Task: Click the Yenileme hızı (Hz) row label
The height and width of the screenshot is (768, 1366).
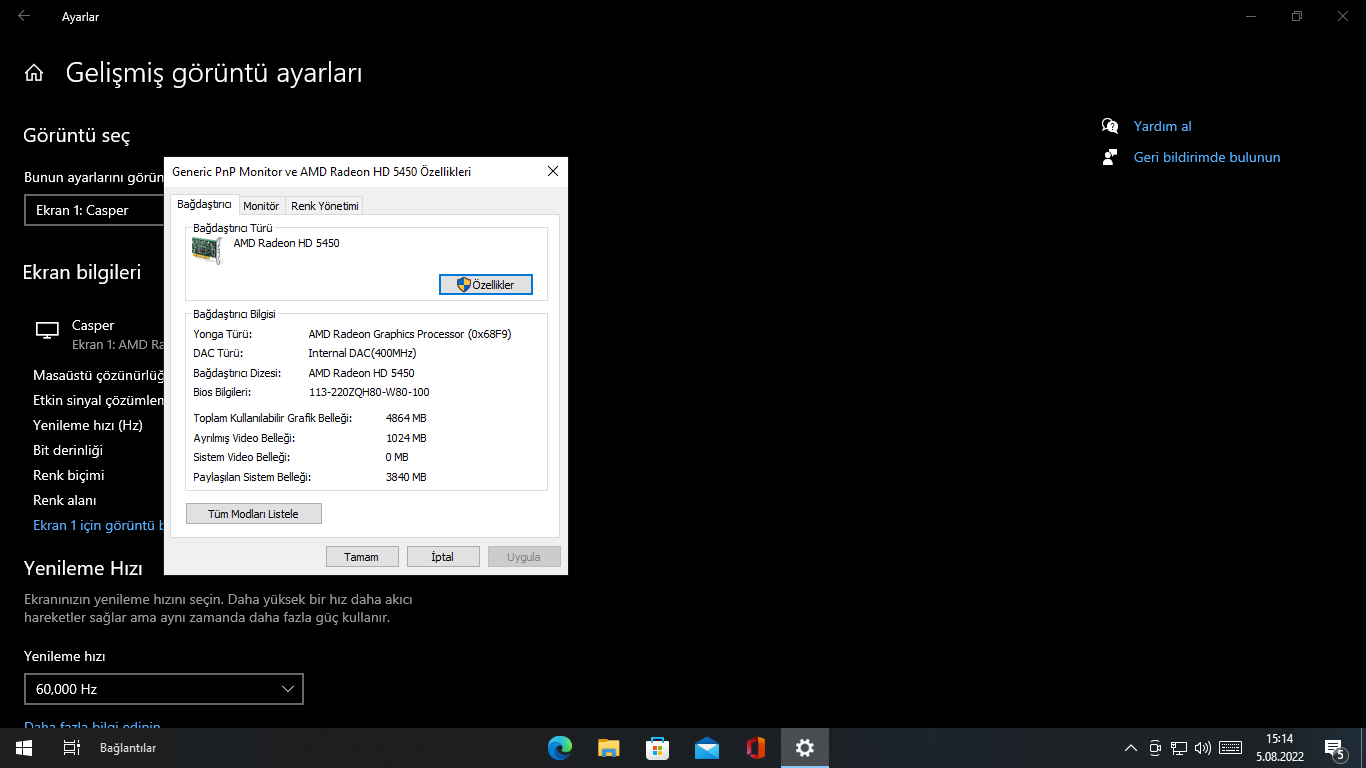Action: 88,425
